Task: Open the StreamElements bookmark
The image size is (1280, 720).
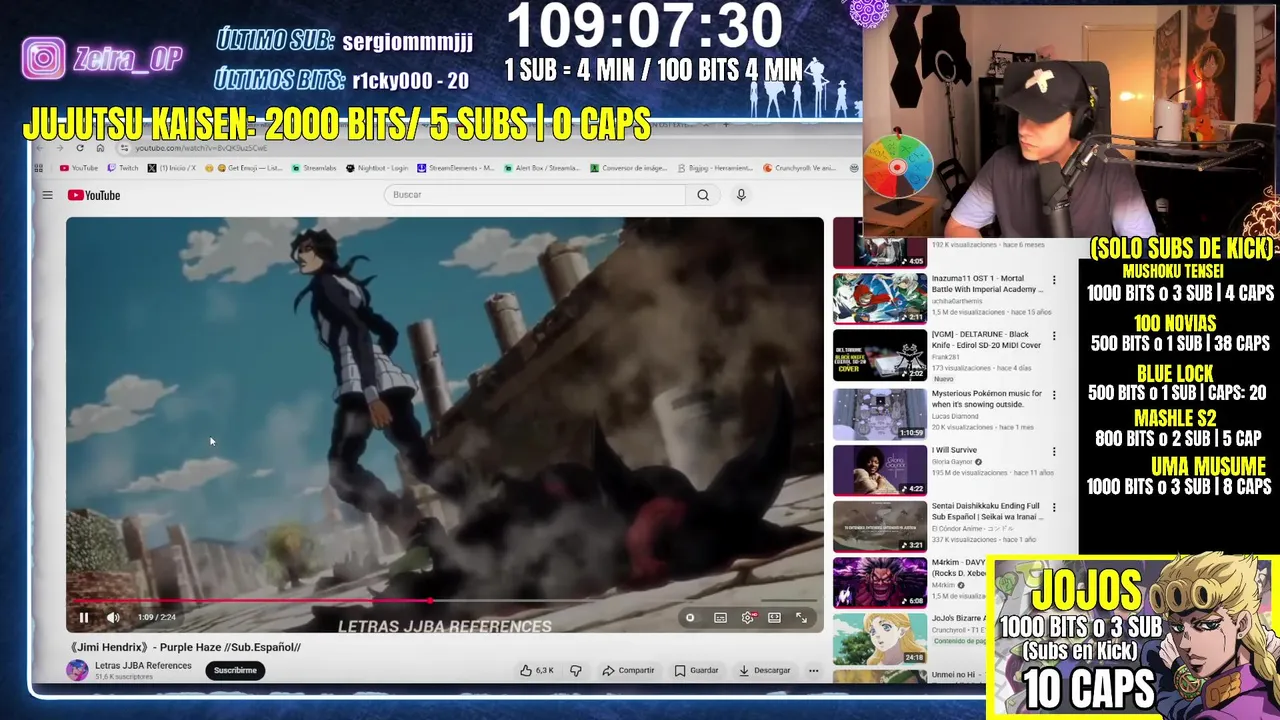Action: click(456, 168)
